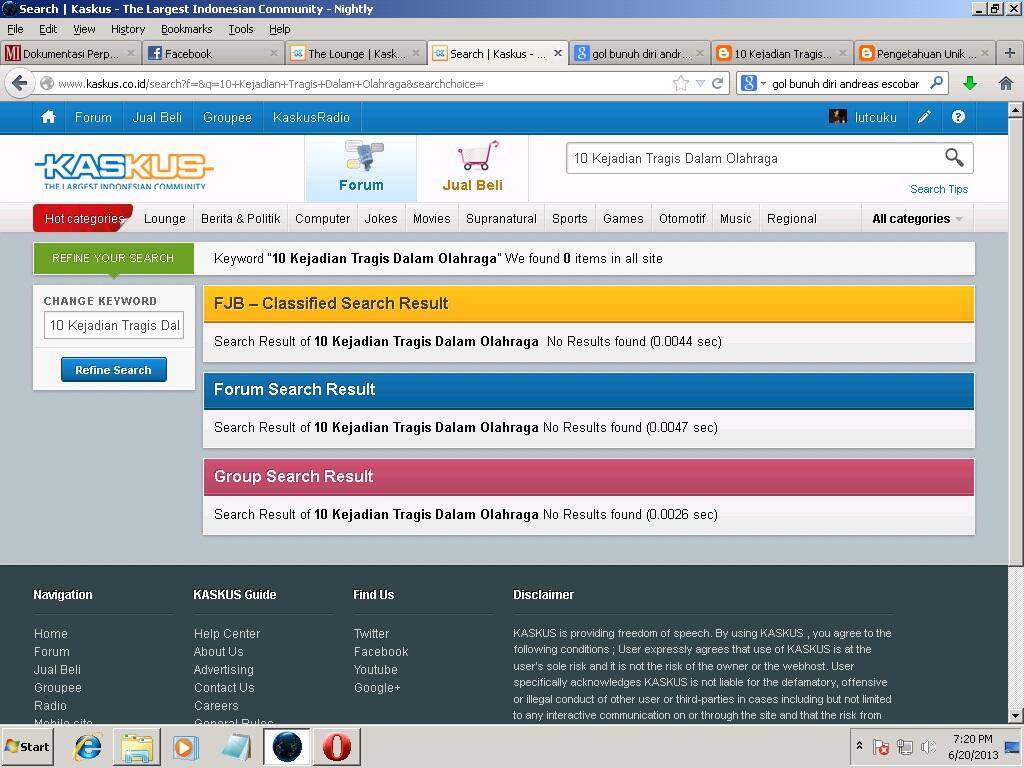This screenshot has height=768, width=1024.
Task: Click the browser back arrow button
Action: pyautogui.click(x=20, y=84)
